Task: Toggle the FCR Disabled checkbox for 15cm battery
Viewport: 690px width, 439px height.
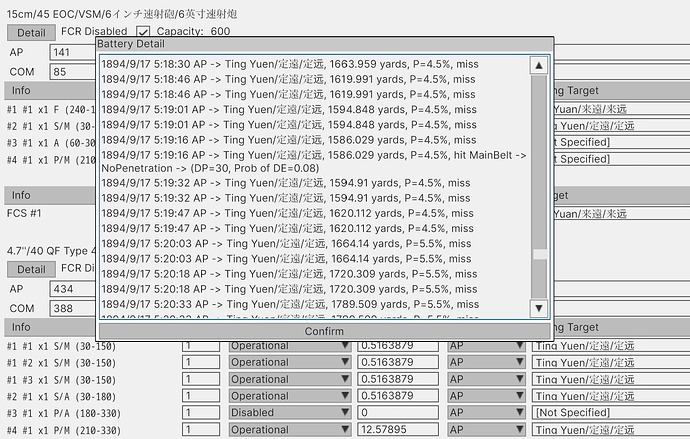Action: tap(144, 32)
